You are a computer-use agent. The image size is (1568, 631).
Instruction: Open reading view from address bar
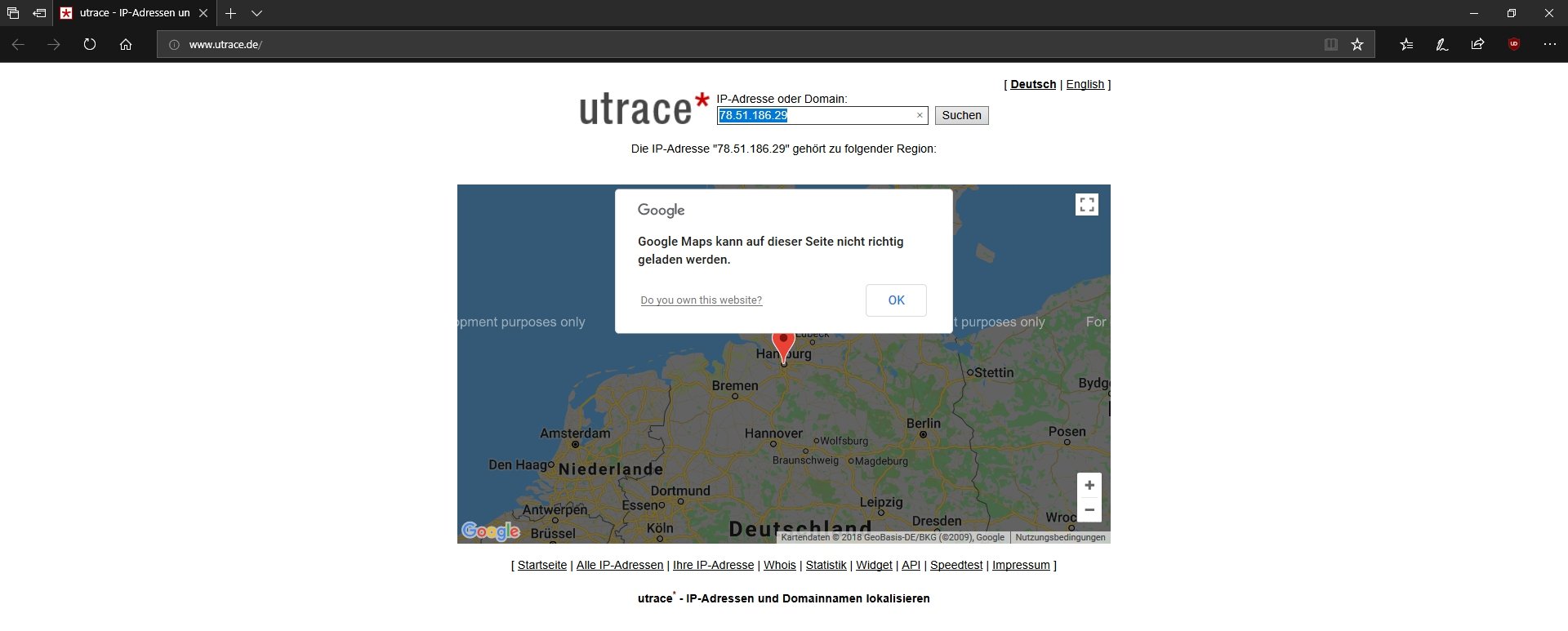pyautogui.click(x=1331, y=45)
